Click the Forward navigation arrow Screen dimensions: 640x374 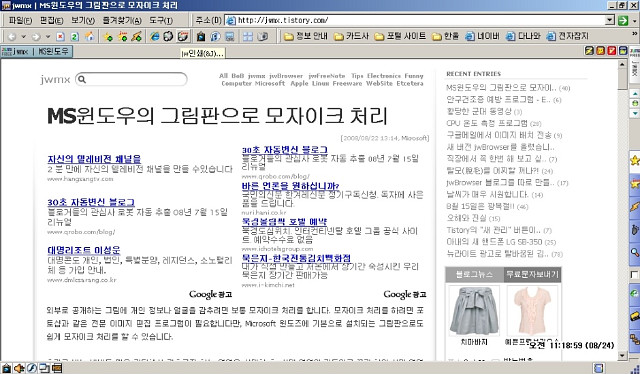pyautogui.click(x=36, y=37)
